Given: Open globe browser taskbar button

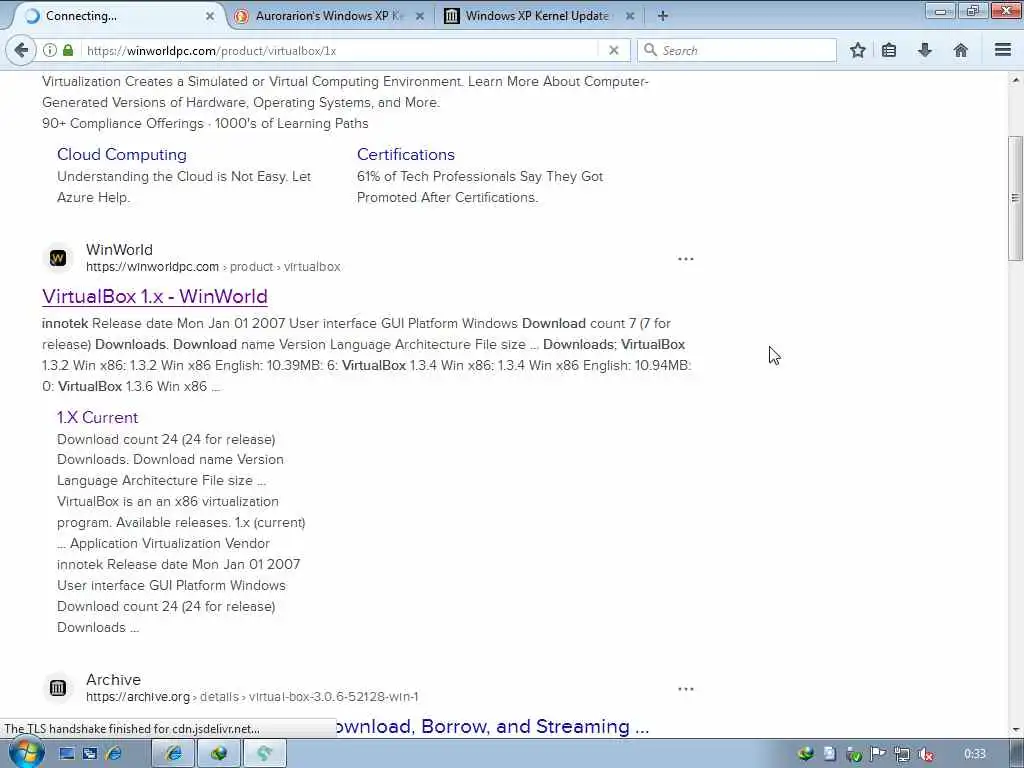Looking at the screenshot, I should [219, 753].
